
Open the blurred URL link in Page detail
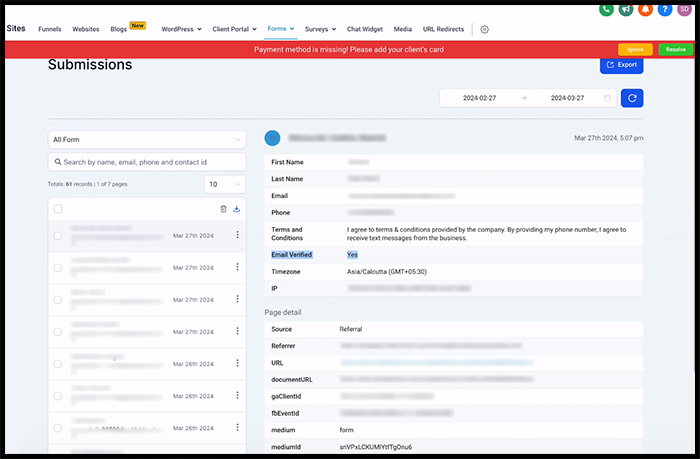(437, 363)
